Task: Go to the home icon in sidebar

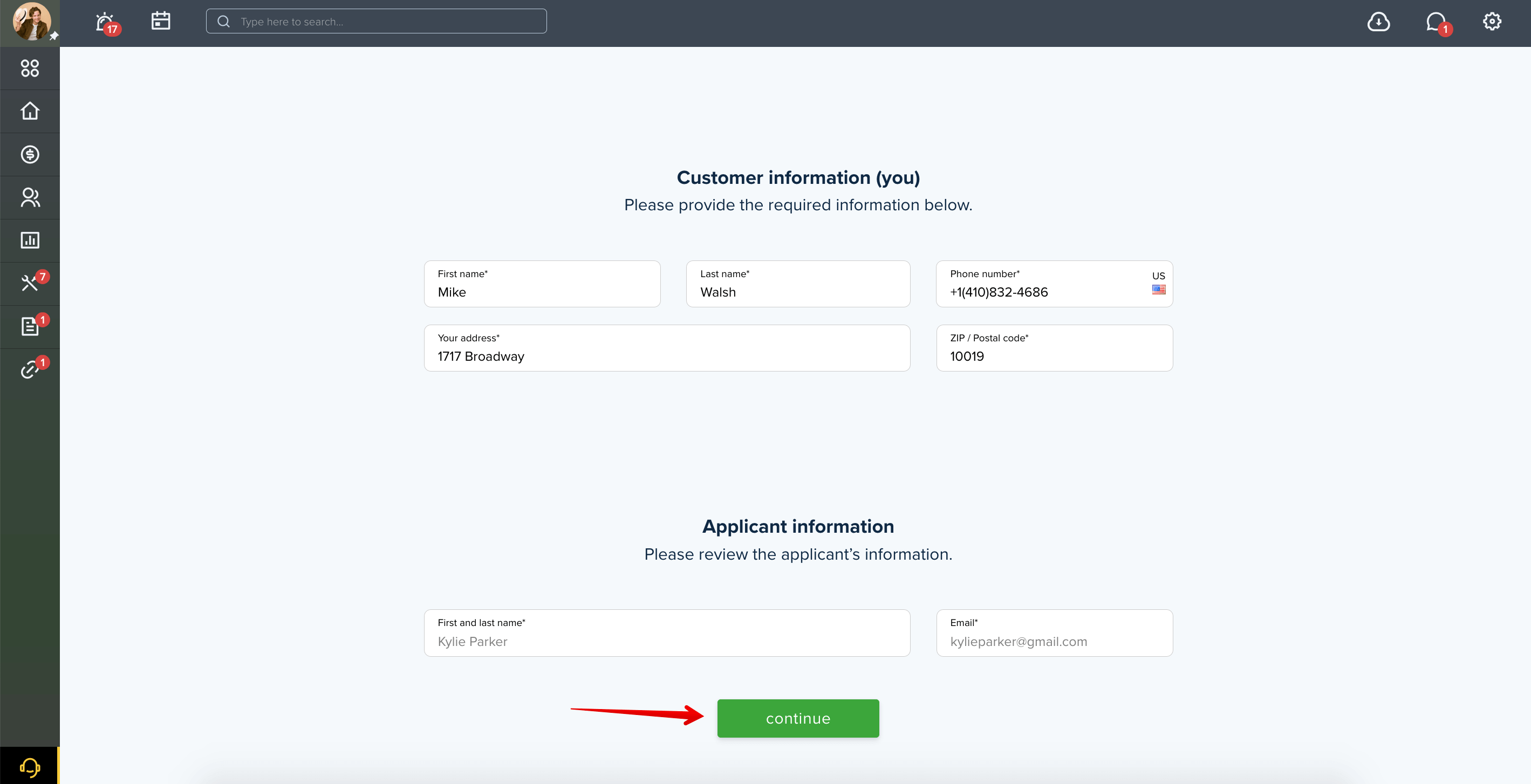Action: 30,111
